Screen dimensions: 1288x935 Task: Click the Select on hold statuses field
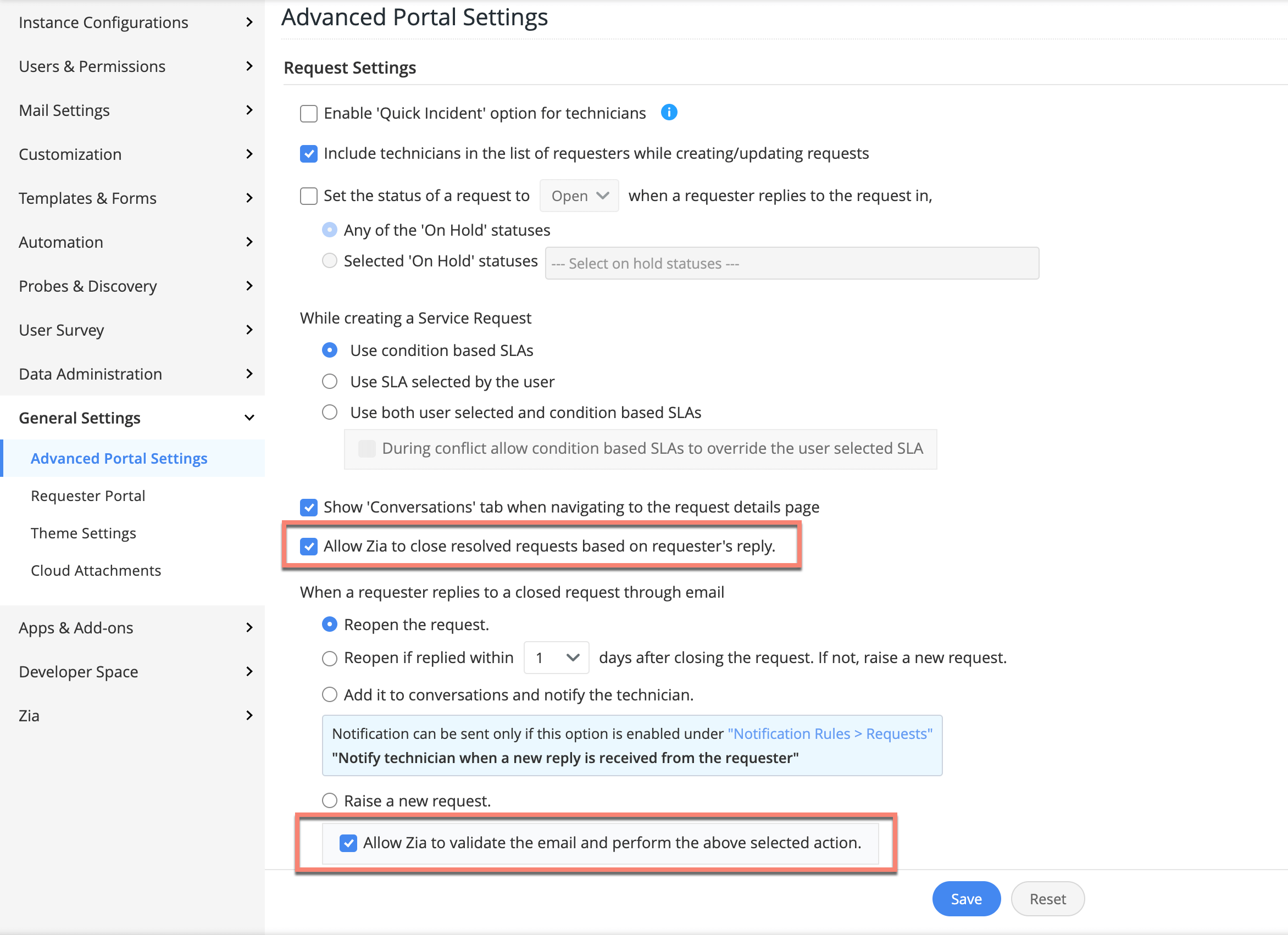tap(792, 263)
